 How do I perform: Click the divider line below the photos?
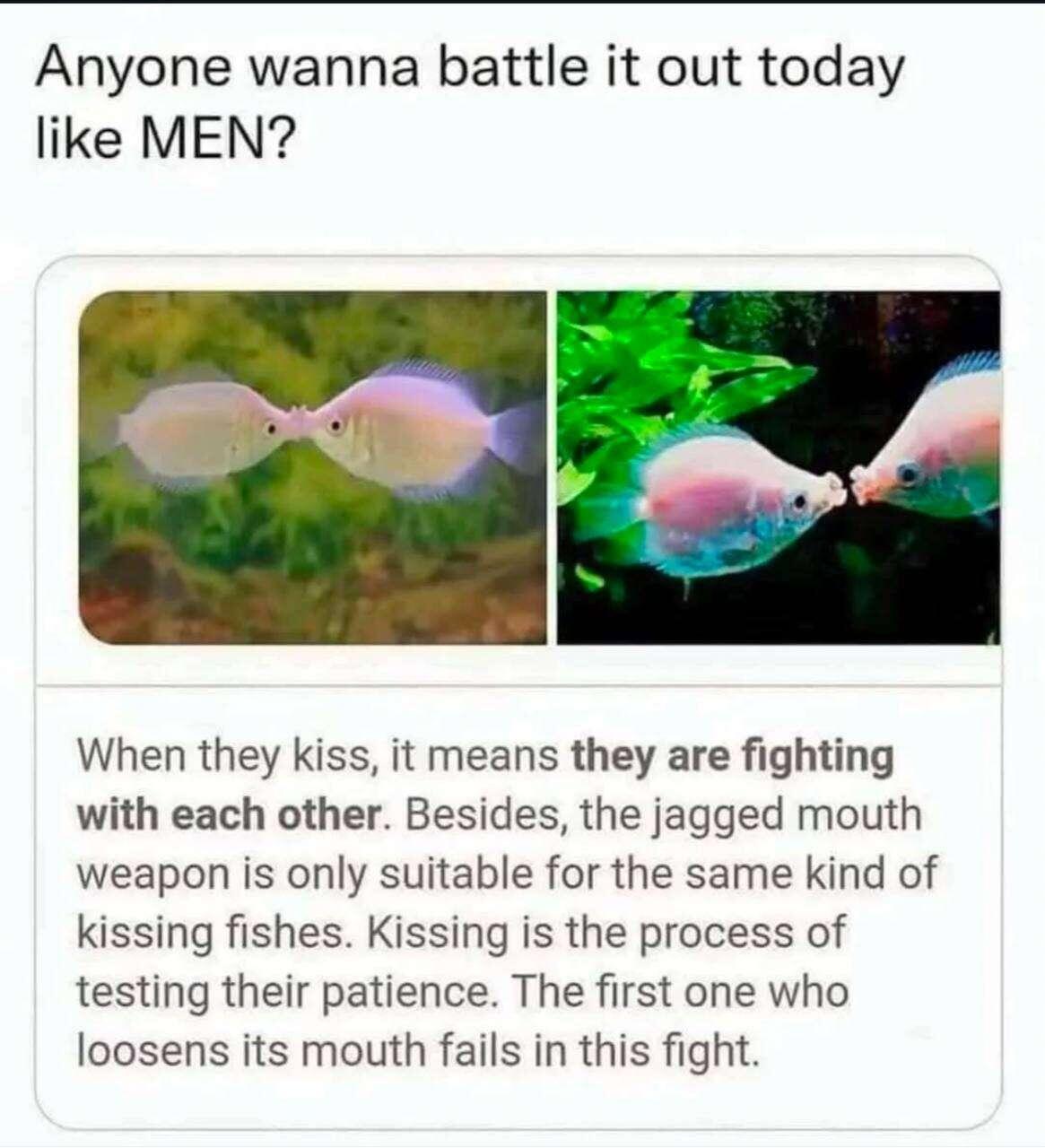click(x=518, y=687)
